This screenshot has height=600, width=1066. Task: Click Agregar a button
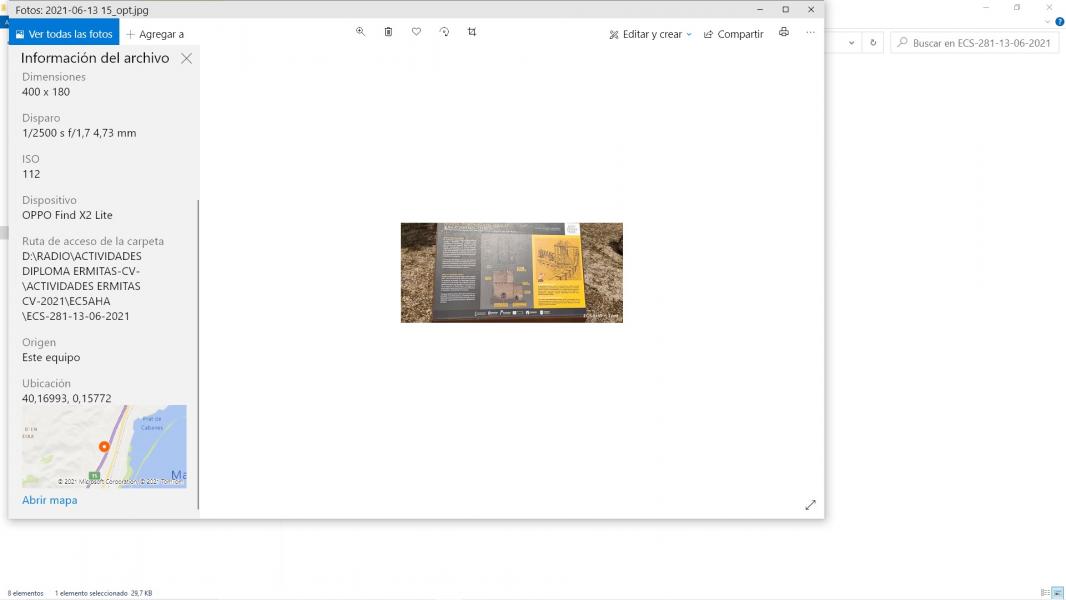pos(155,34)
